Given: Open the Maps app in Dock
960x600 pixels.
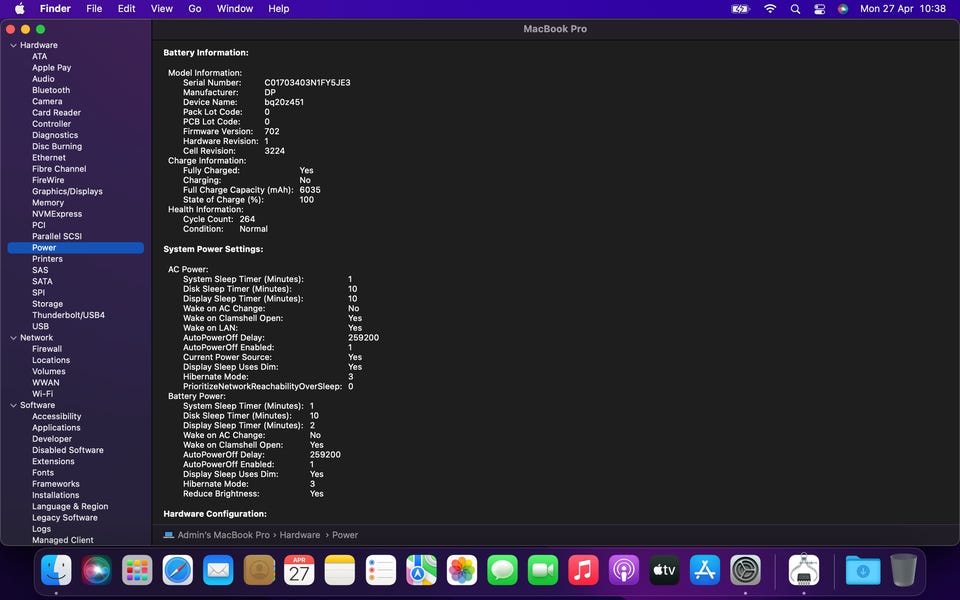Looking at the screenshot, I should point(421,570).
